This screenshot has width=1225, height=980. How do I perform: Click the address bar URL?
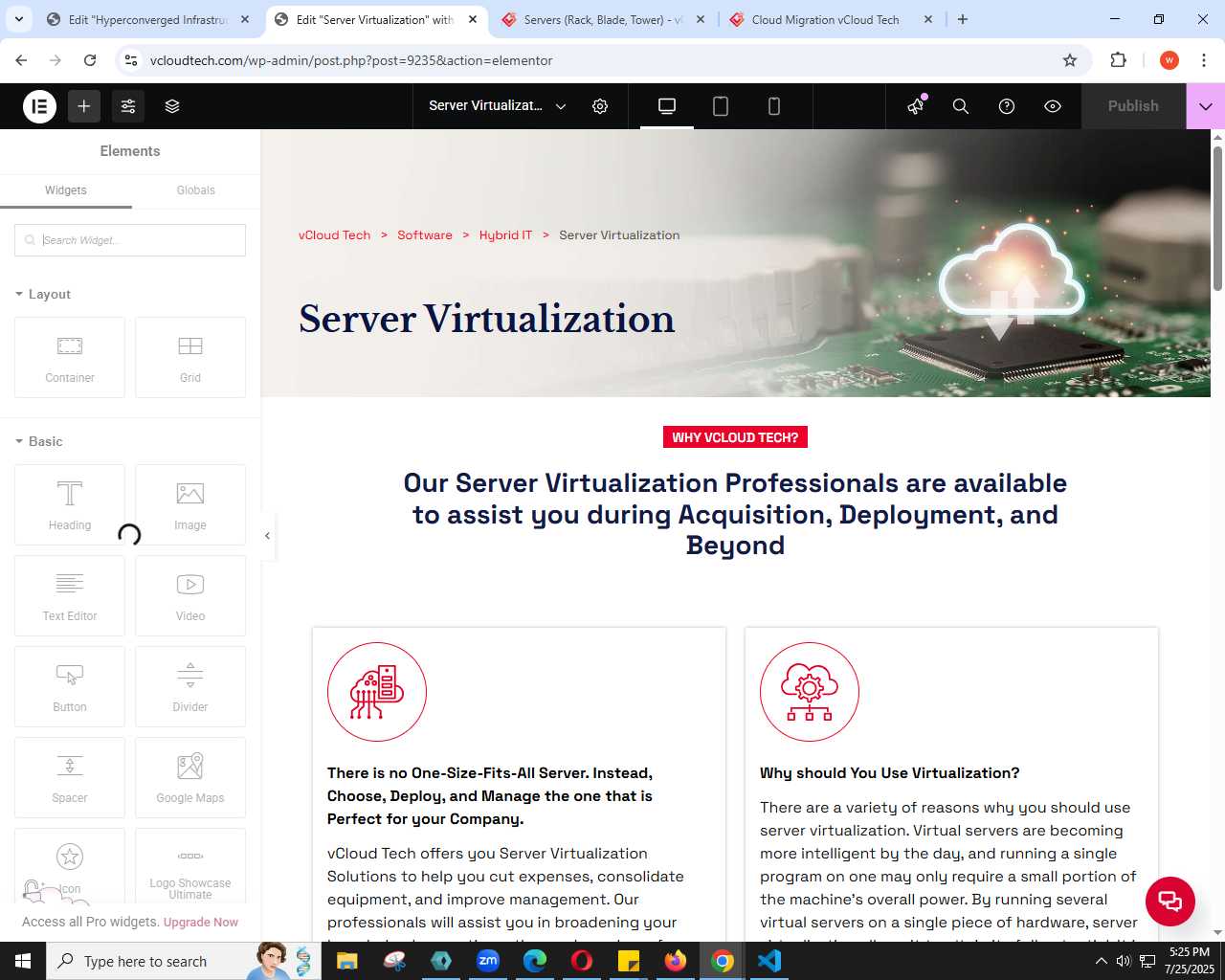tap(351, 60)
